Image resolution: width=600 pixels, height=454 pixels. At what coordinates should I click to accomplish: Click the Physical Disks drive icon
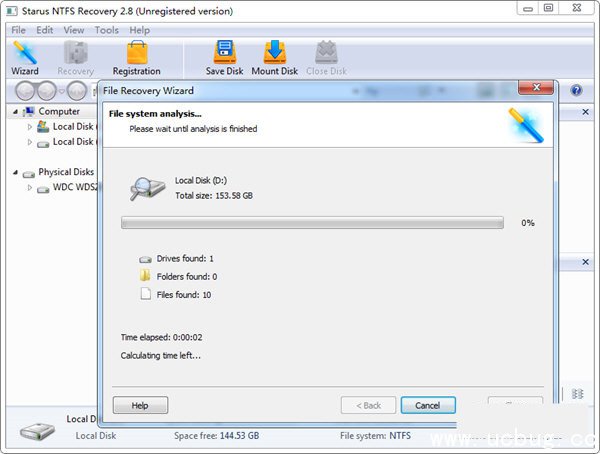(29, 174)
